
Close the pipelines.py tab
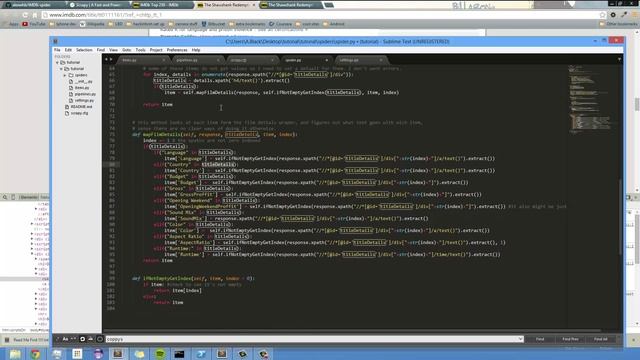[x=218, y=60]
